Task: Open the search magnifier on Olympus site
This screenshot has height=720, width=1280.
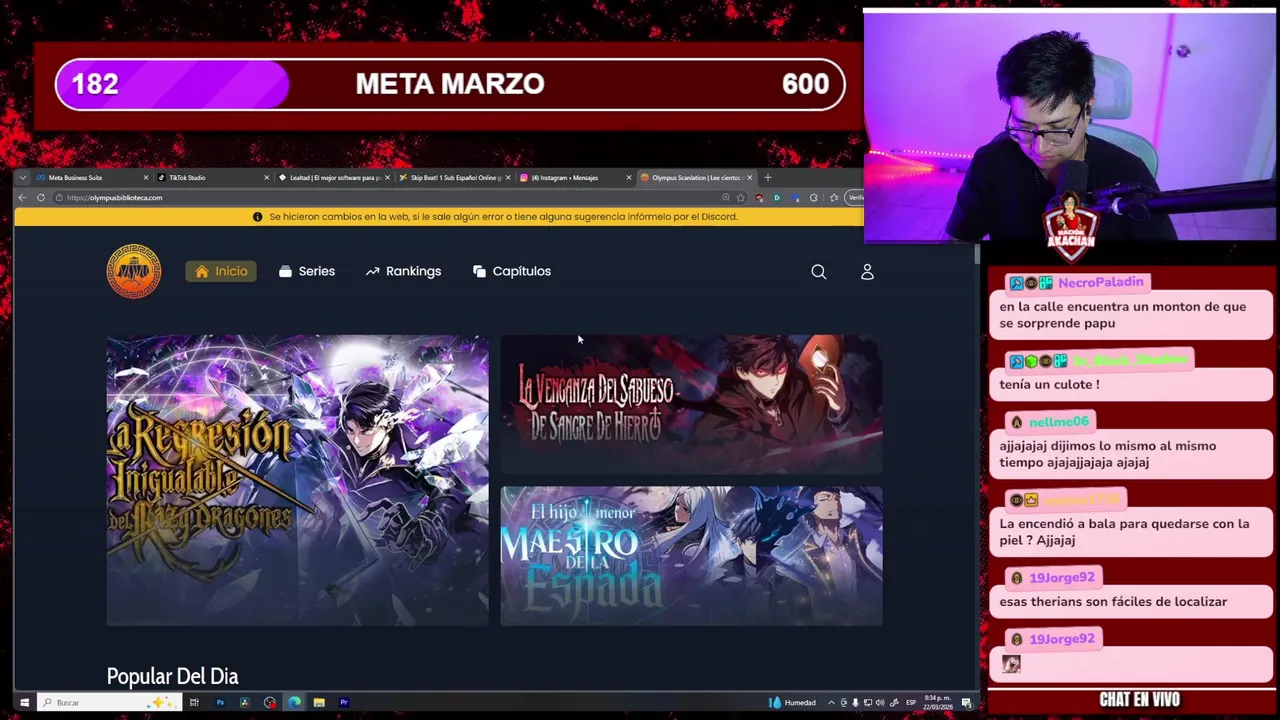Action: click(x=818, y=272)
